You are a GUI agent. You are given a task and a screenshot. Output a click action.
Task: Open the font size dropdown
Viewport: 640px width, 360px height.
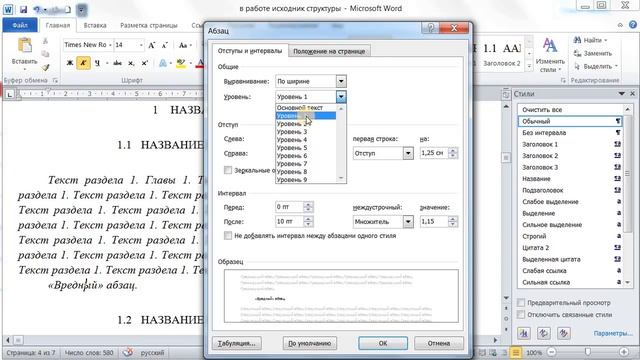pos(141,45)
